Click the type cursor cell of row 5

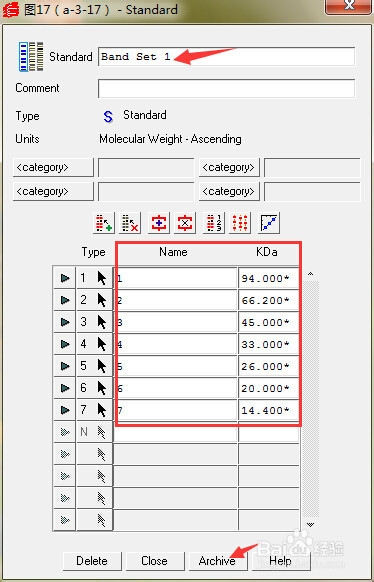click(94, 366)
